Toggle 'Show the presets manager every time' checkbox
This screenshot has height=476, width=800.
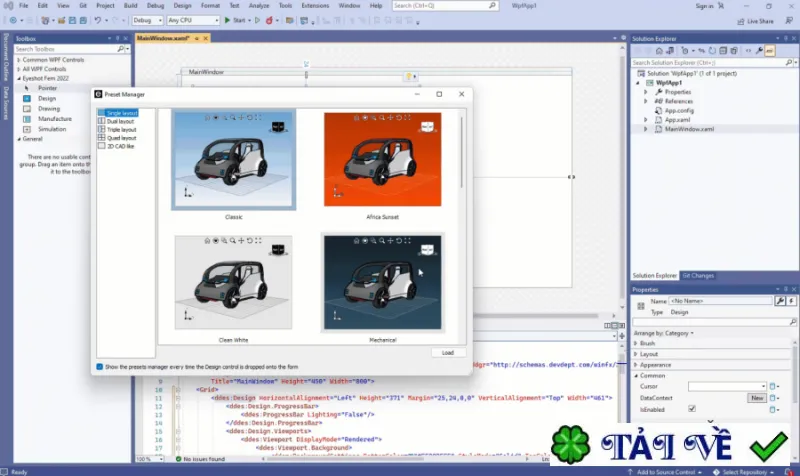99,367
